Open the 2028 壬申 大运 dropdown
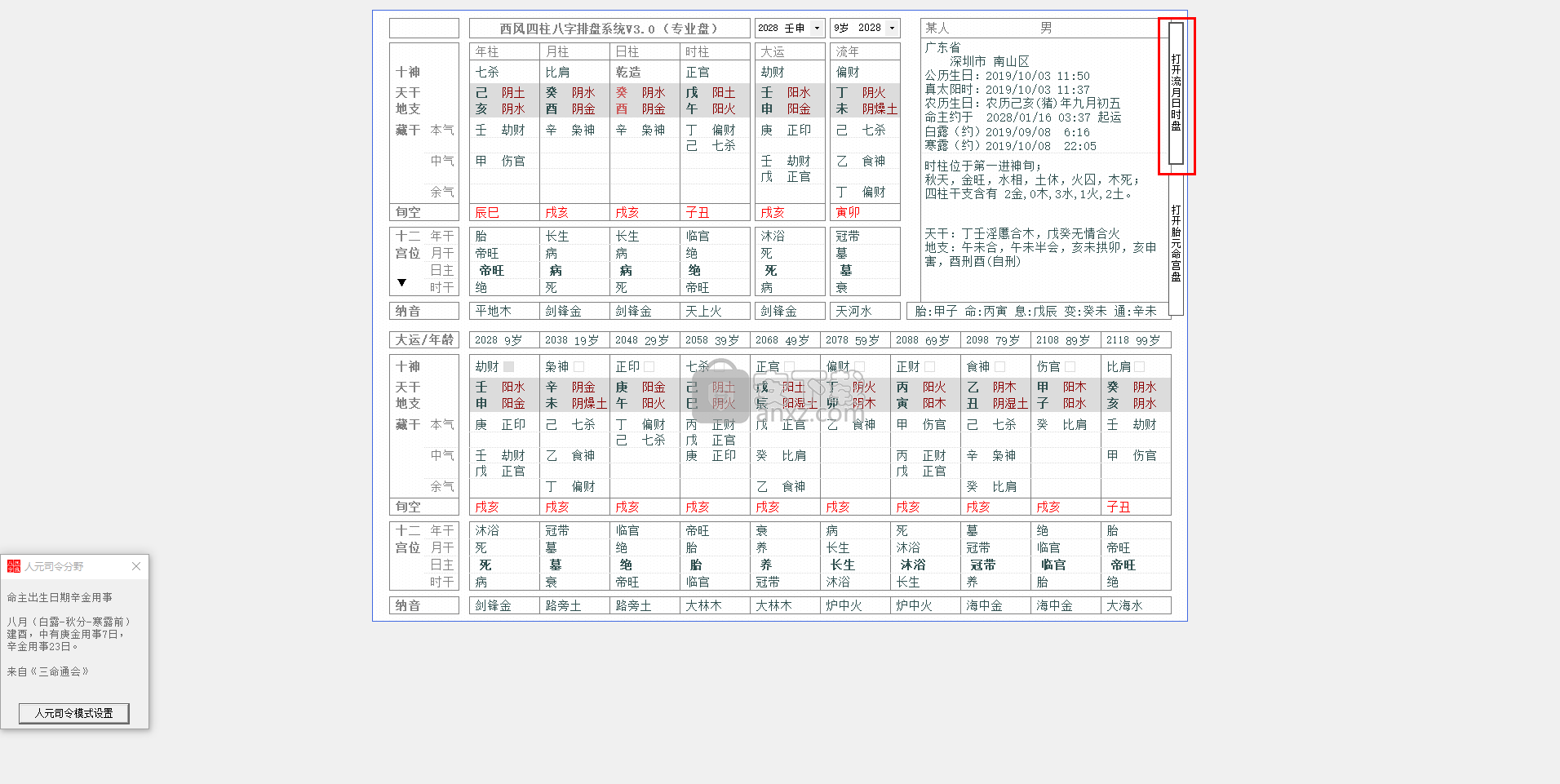The image size is (1560, 784). (x=817, y=28)
